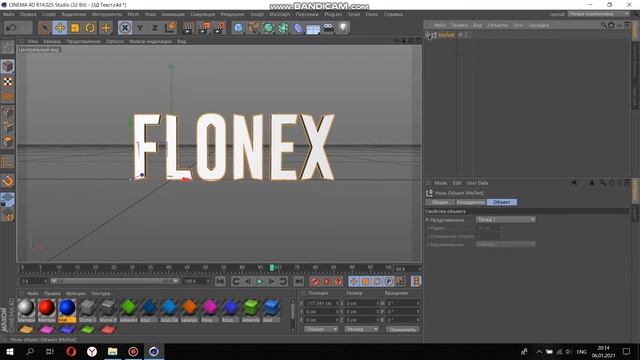Select the pink Rosa material
Viewport: 640px width, 360px height.
209,309
